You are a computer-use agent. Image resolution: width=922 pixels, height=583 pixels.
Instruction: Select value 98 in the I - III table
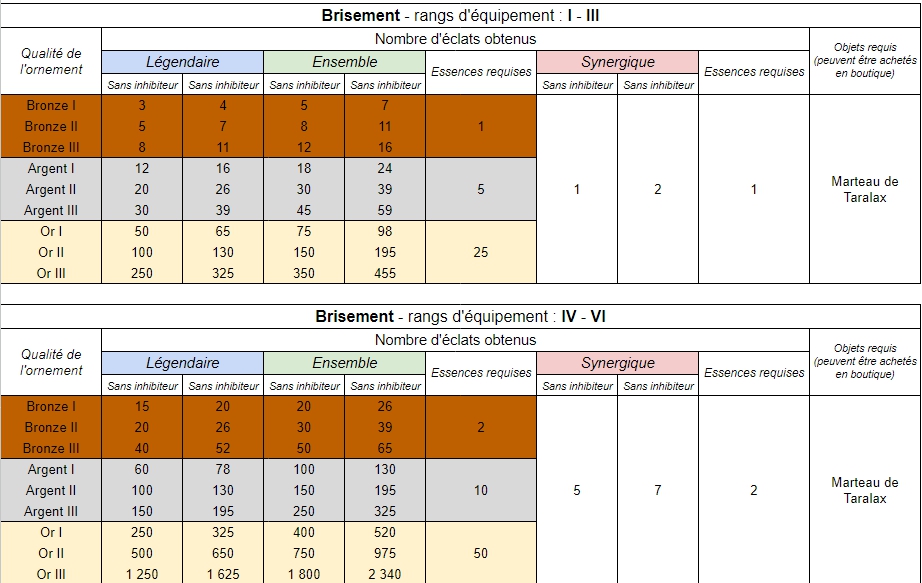coord(385,231)
